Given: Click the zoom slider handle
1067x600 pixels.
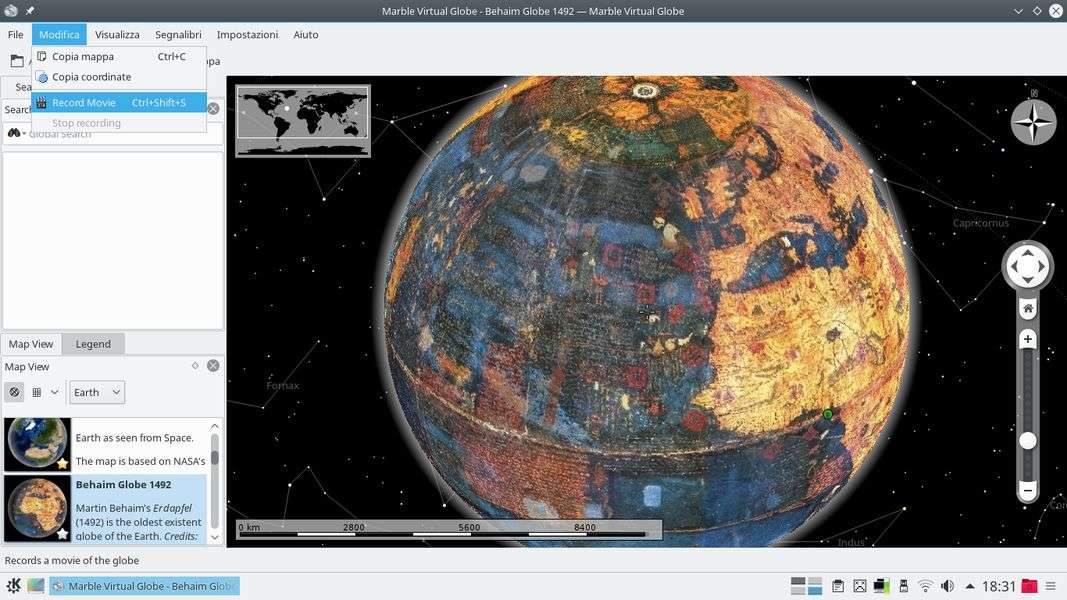Looking at the screenshot, I should (1027, 440).
